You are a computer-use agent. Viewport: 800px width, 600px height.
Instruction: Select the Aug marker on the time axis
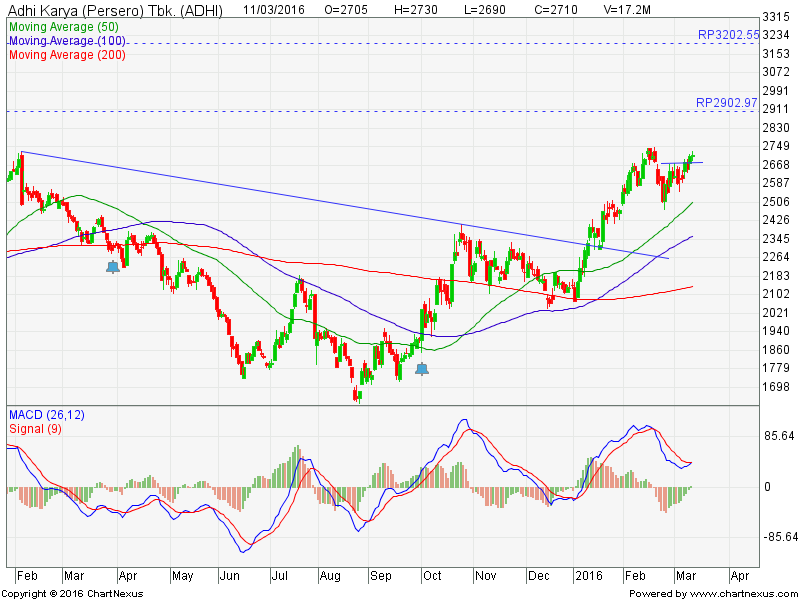coord(329,577)
